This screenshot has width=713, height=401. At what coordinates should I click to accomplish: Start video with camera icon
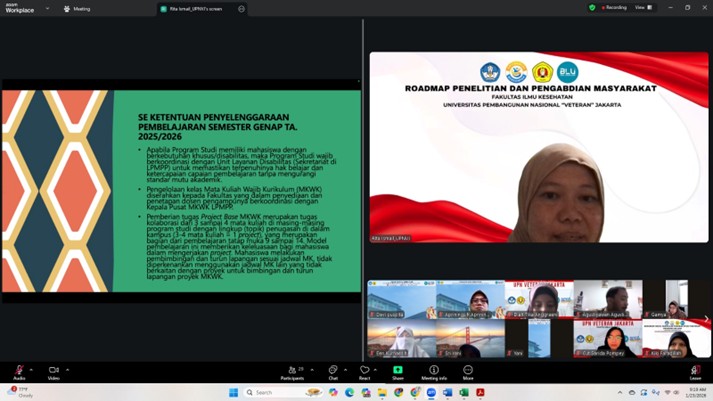coord(53,371)
